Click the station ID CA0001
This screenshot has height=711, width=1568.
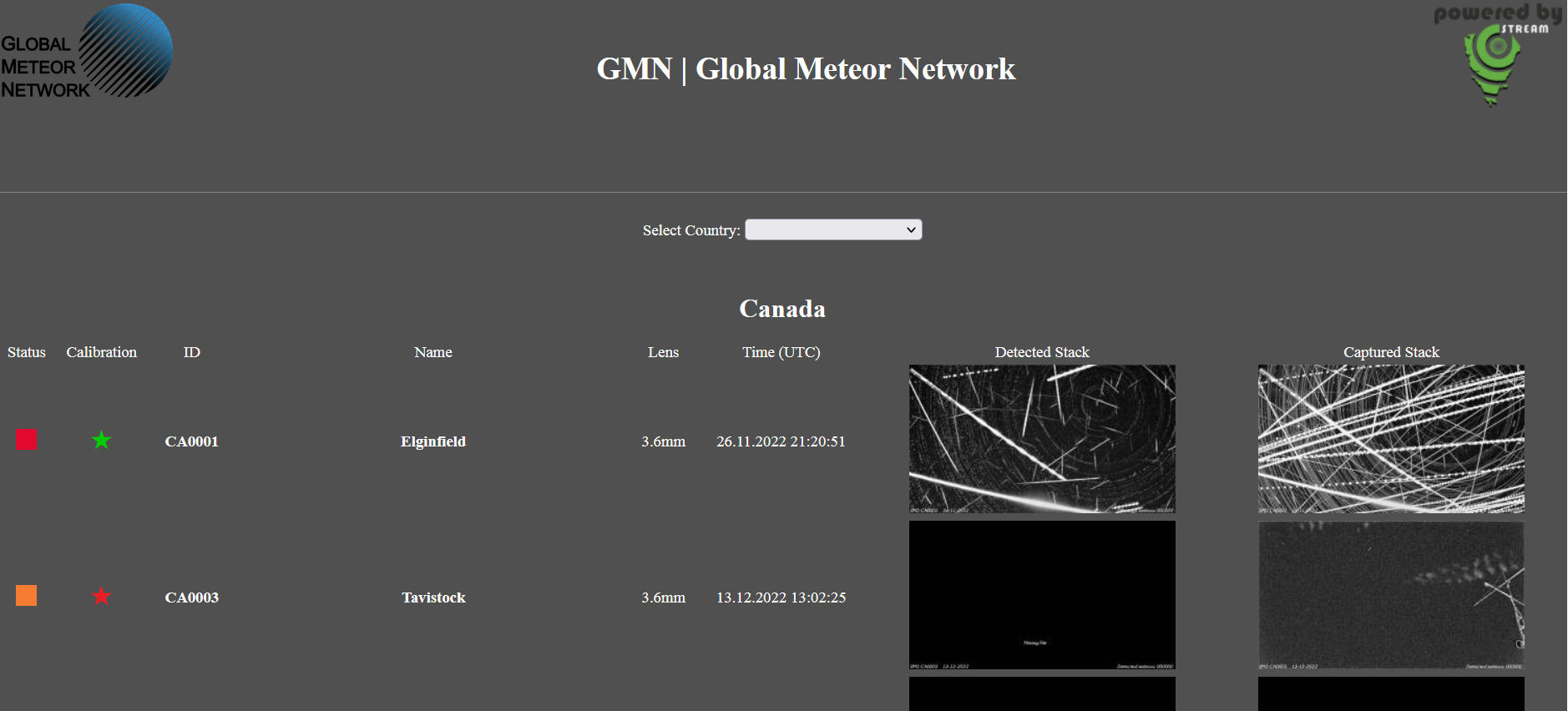[192, 441]
